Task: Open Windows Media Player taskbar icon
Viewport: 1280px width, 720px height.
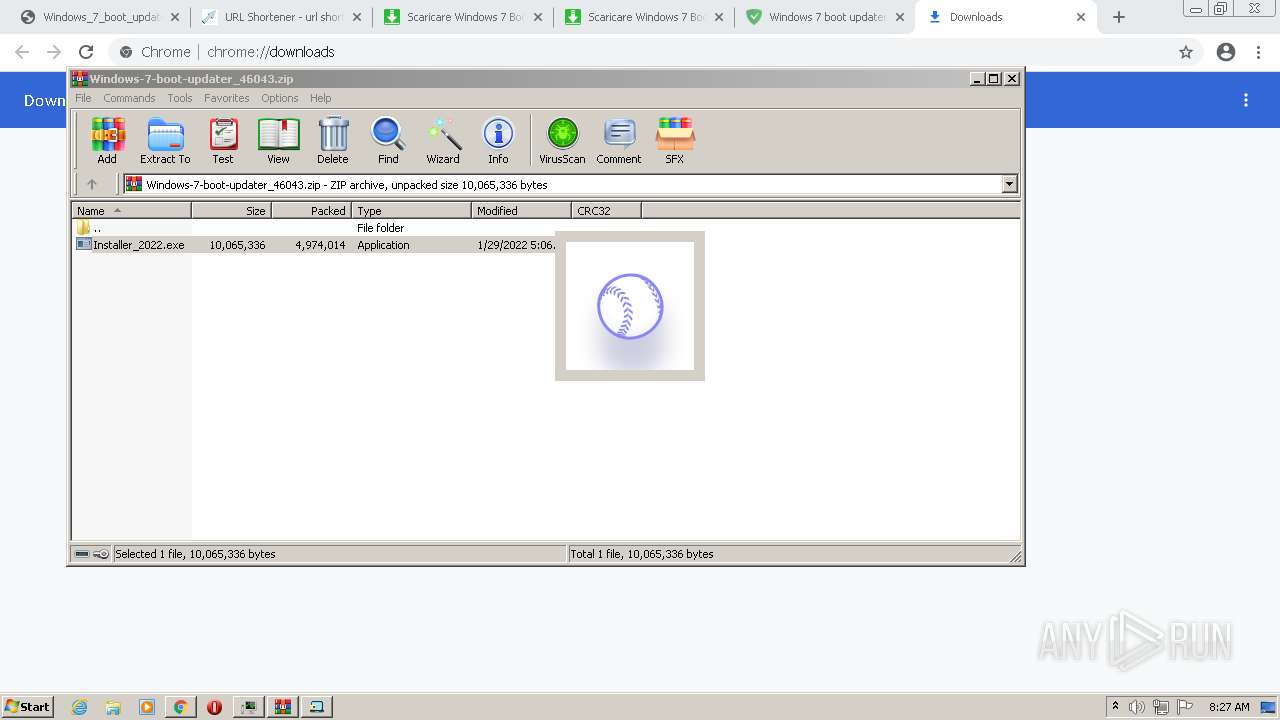Action: (147, 707)
